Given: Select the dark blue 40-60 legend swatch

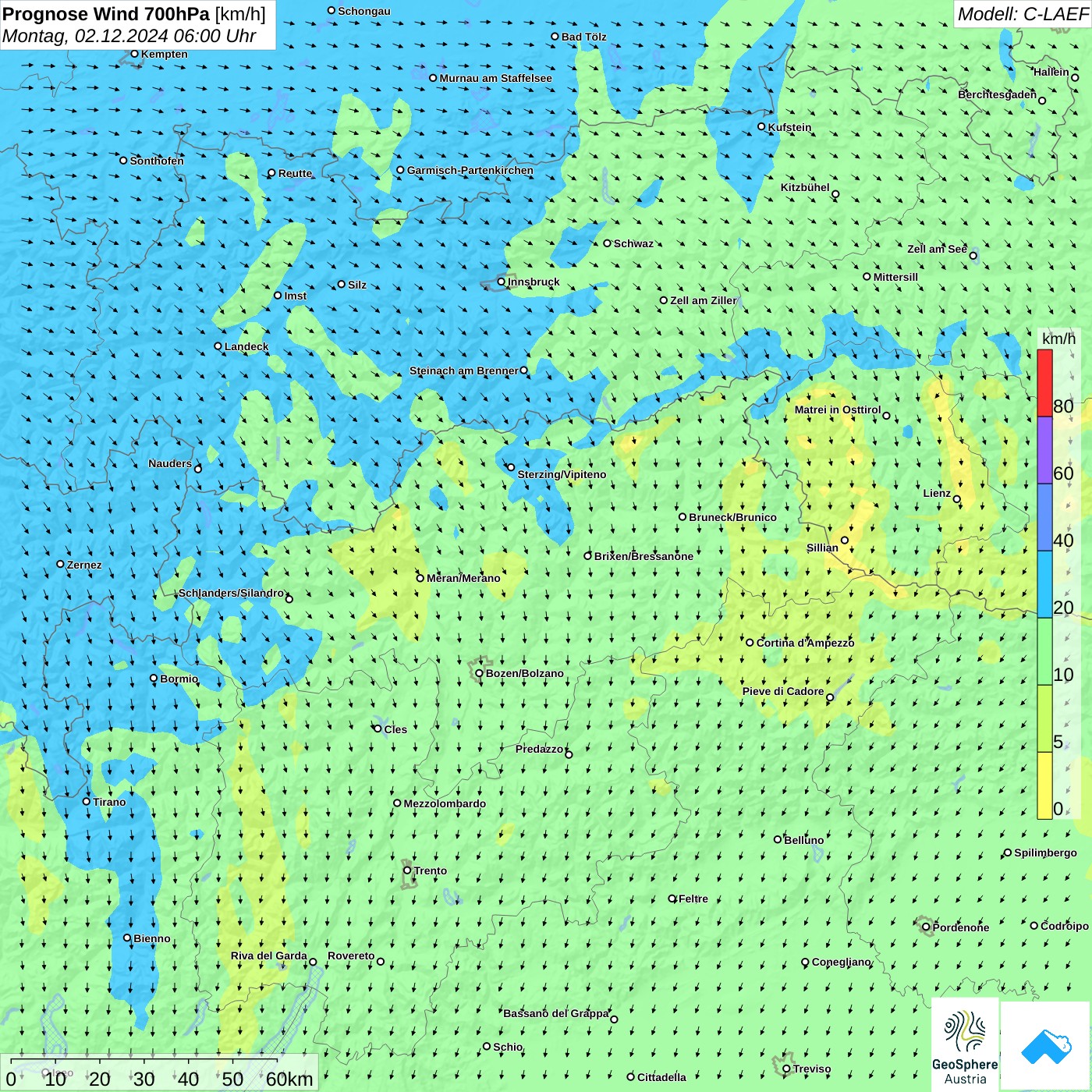Looking at the screenshot, I should coord(1045,517).
